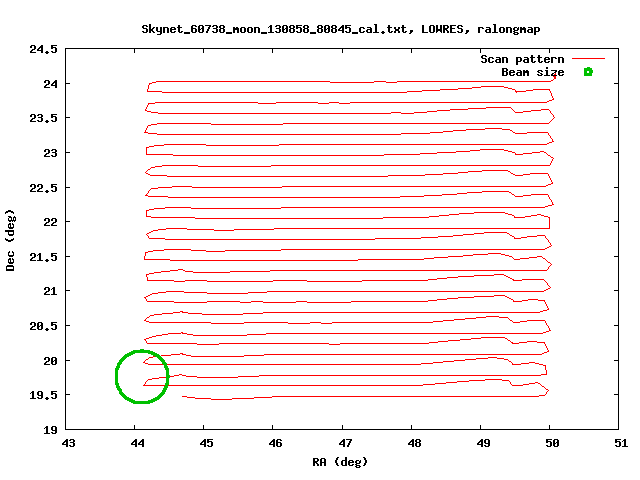This screenshot has width=640, height=480.
Task: Click the plot title 'Skynet_60738_moon_130858_80845_cal.txt, LOWRES, ralongmap'
Action: tap(341, 29)
